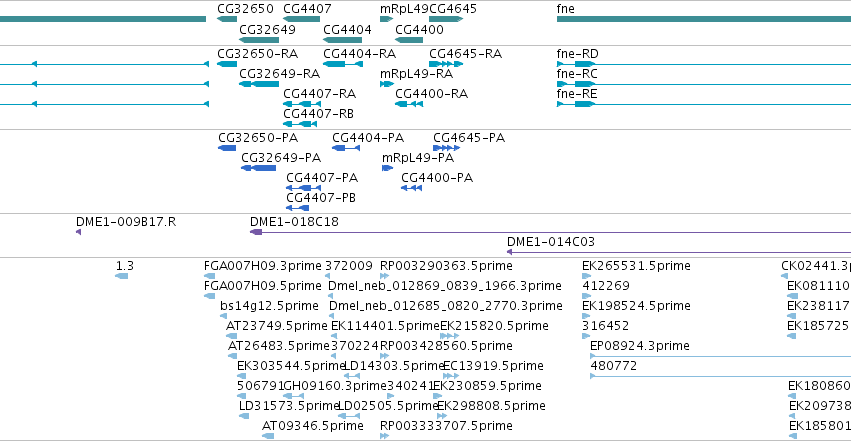Screen dimensions: 851x441
Task: Select the CG32650 gene label
Action: 245,9
